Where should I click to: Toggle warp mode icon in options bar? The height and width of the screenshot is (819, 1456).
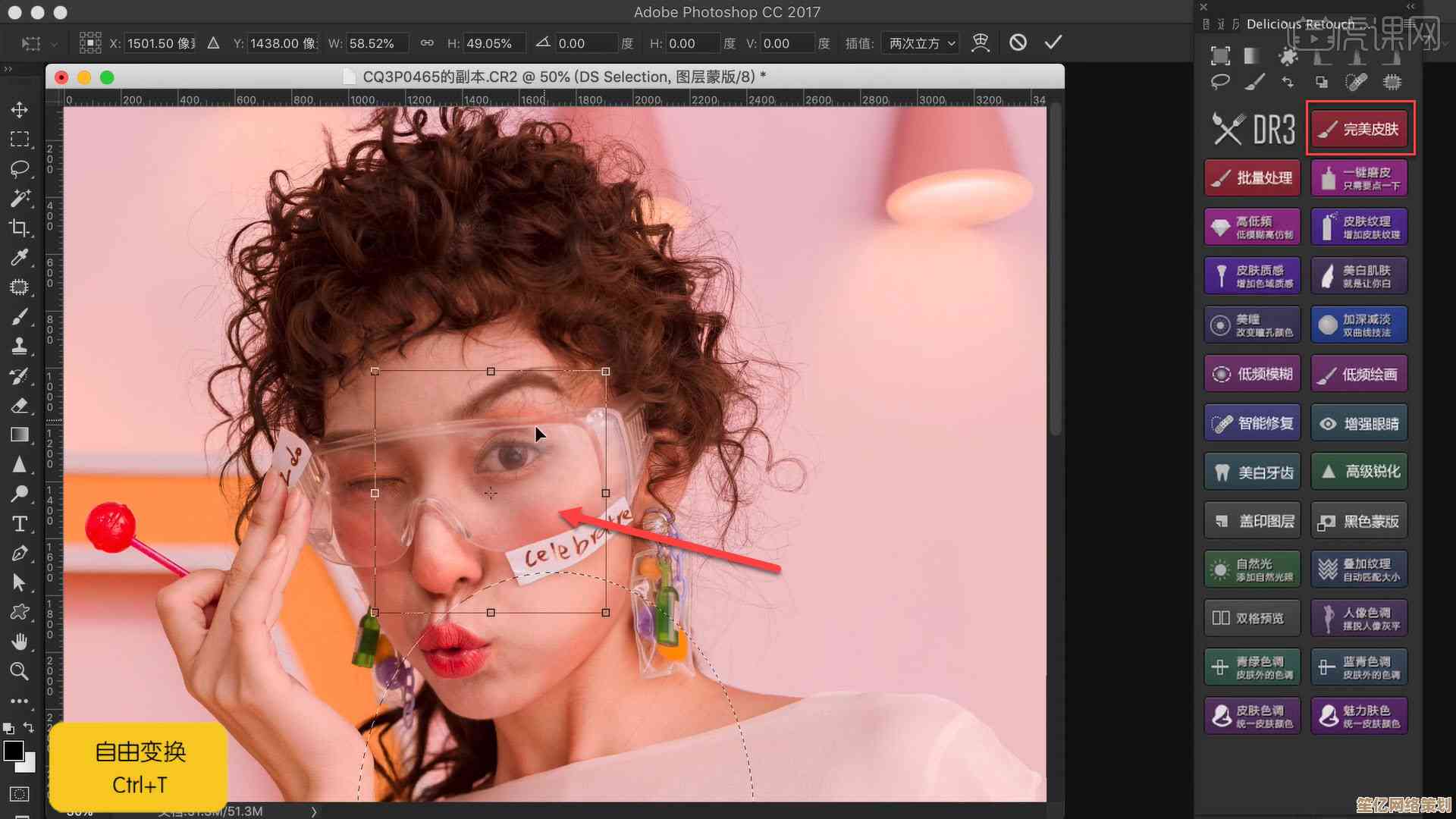[981, 42]
